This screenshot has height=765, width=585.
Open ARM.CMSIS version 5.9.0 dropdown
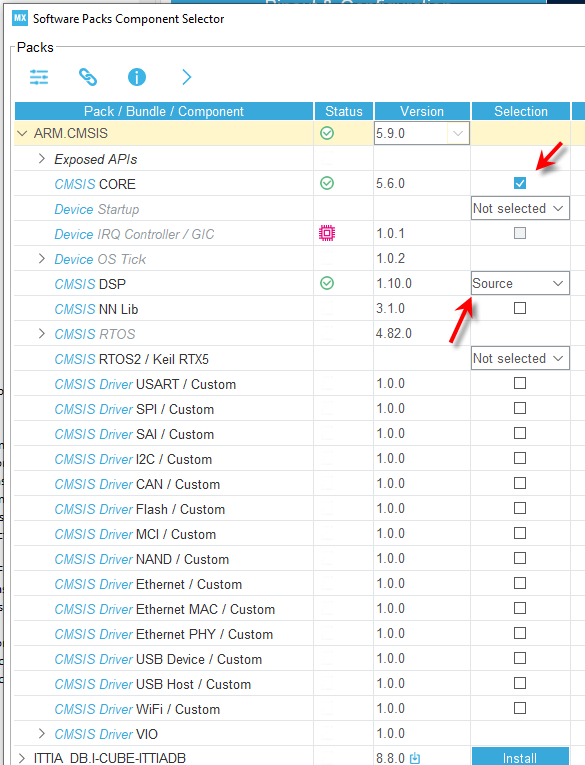(422, 133)
